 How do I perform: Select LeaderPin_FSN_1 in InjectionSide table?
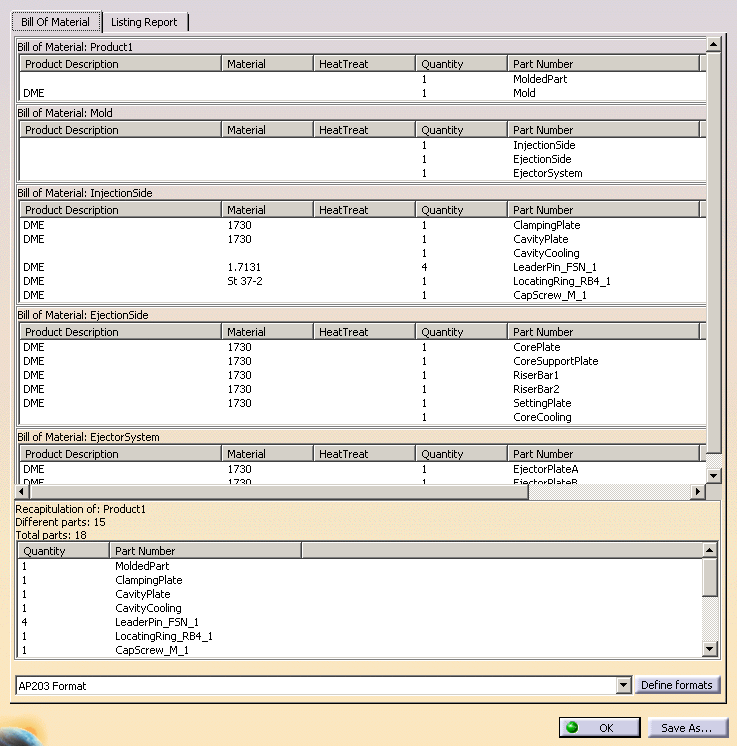coord(363,267)
